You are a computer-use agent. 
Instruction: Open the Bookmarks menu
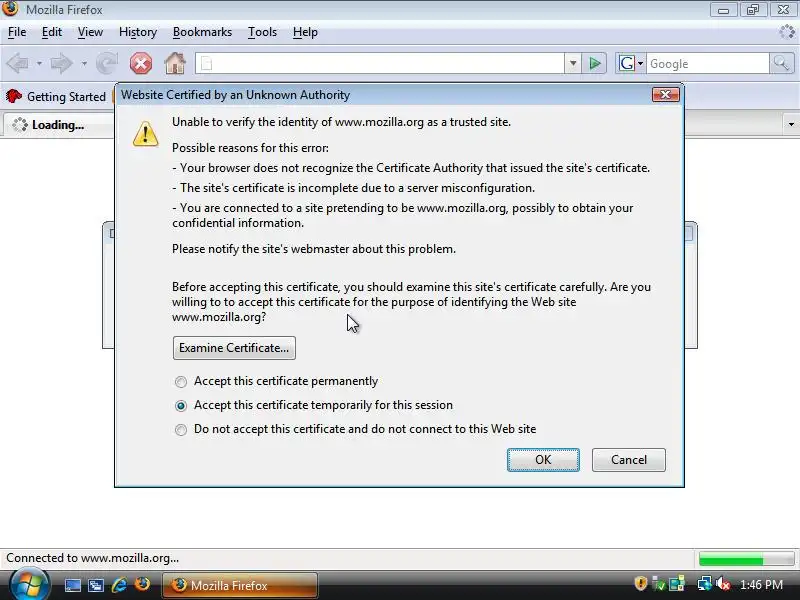(202, 32)
